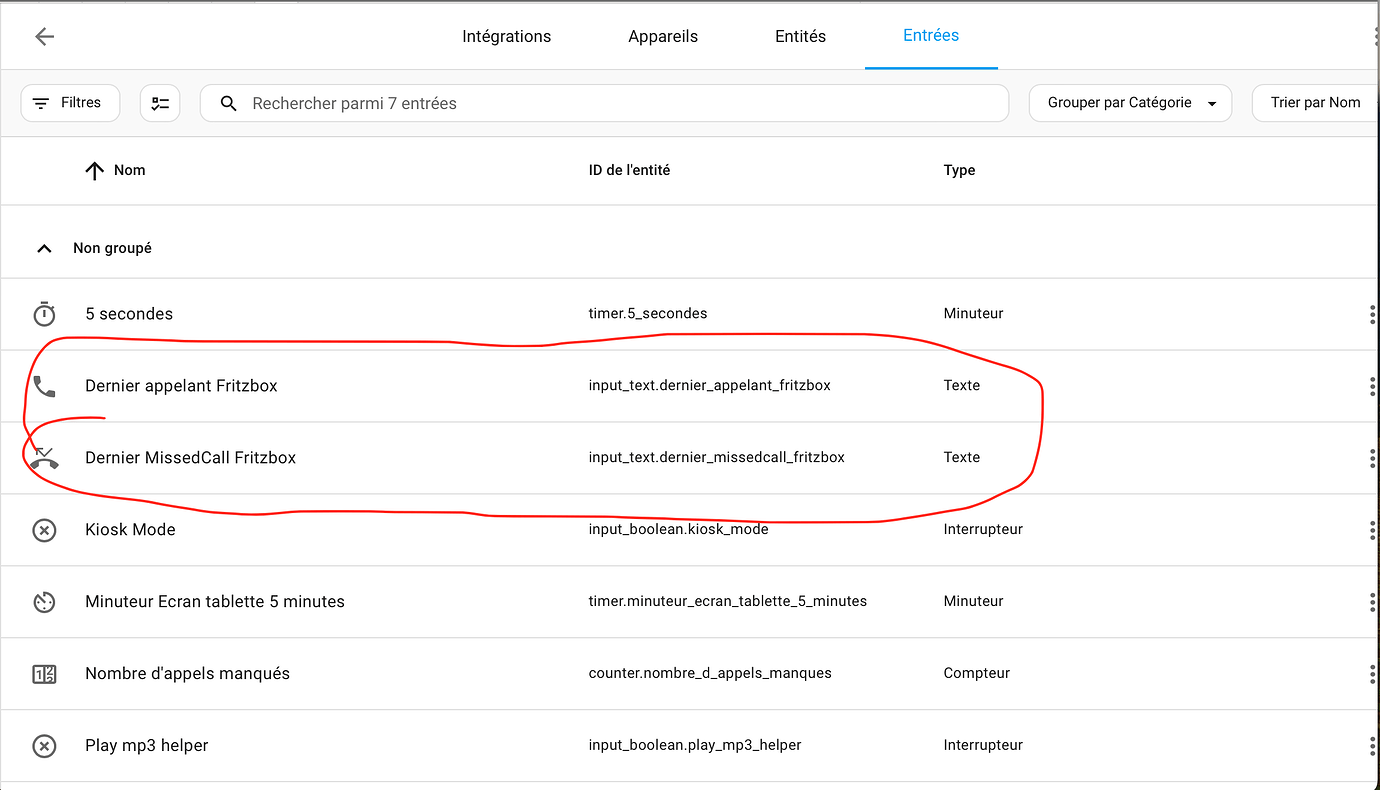Click the stopwatch icon beside 5 secondes

(44, 313)
